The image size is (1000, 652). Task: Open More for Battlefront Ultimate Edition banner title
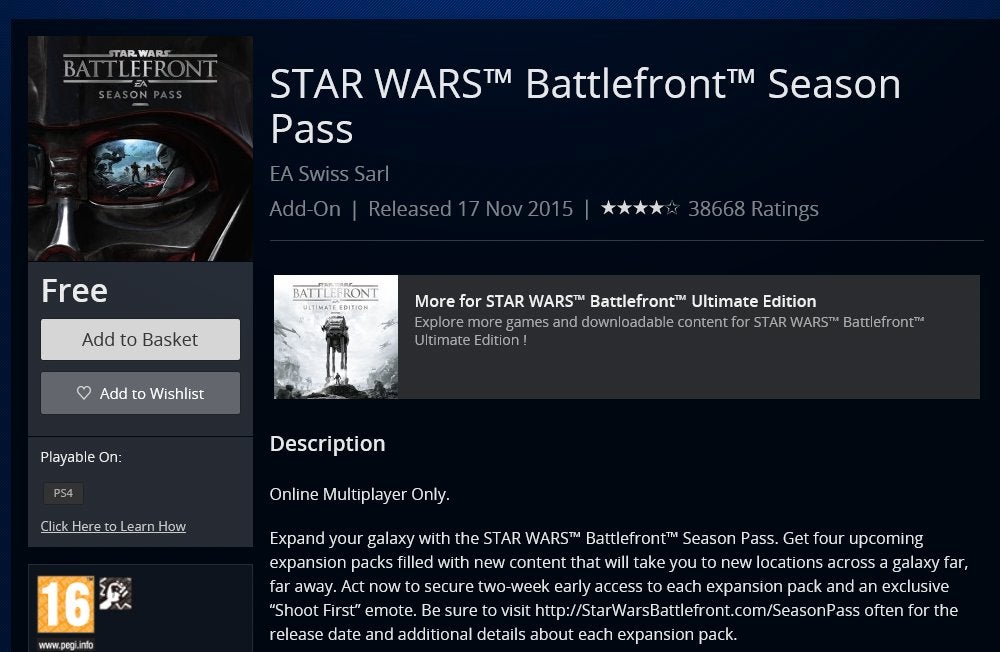tap(615, 301)
